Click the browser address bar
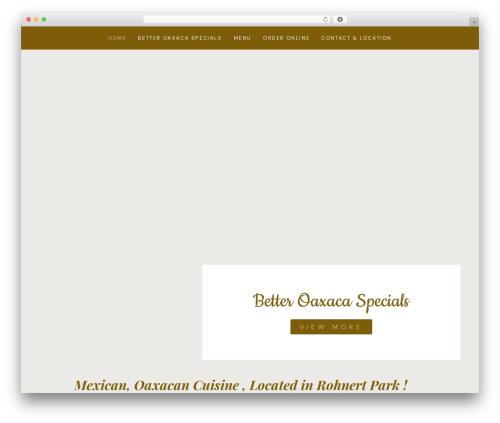Viewport: 500px width, 423px height. click(237, 20)
